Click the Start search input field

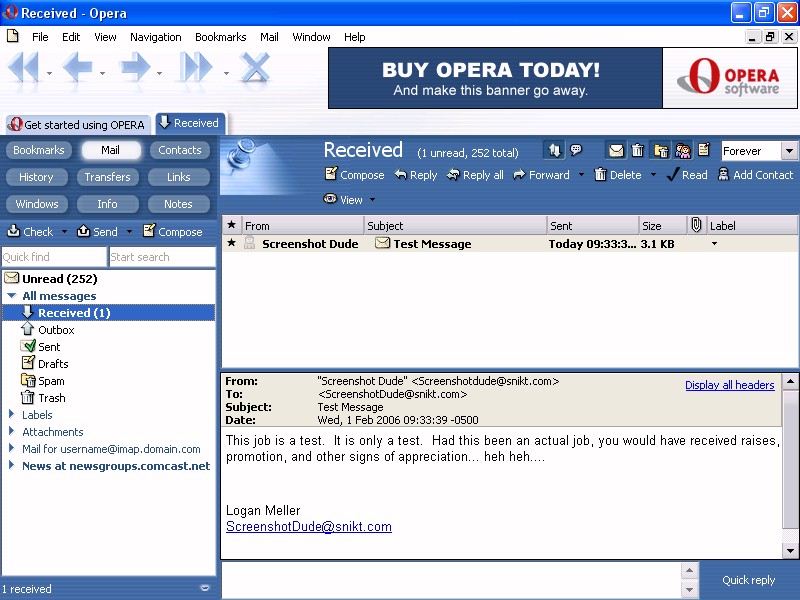point(162,257)
